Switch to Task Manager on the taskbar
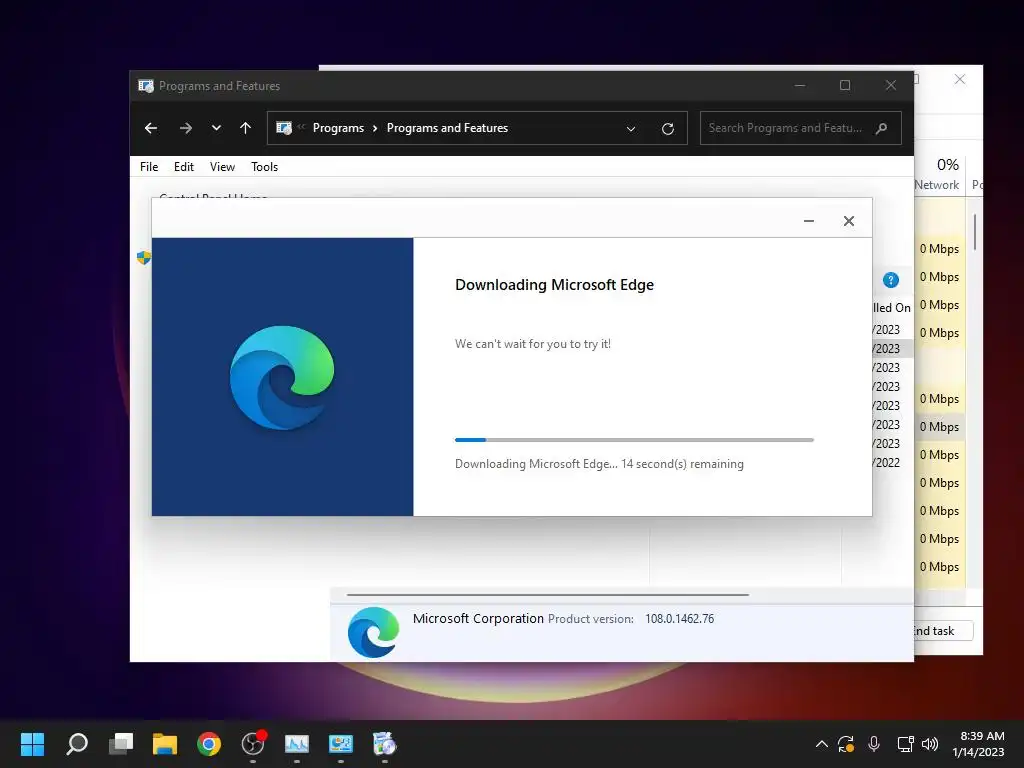Screen dimensions: 1024x768 [x=296, y=744]
